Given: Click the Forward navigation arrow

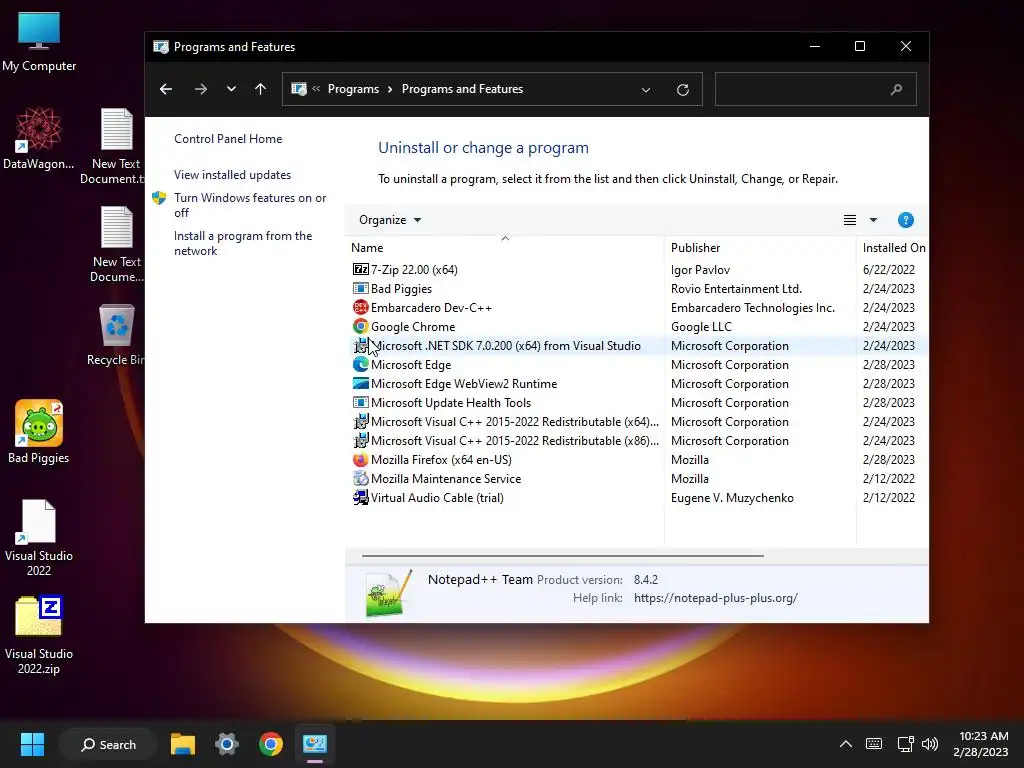Looking at the screenshot, I should (200, 89).
